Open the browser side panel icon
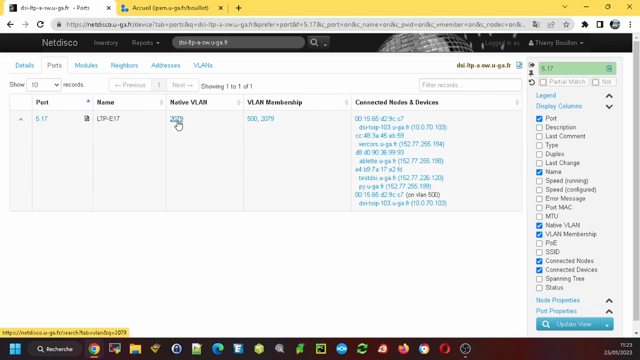640x360 pixels. (600, 24)
